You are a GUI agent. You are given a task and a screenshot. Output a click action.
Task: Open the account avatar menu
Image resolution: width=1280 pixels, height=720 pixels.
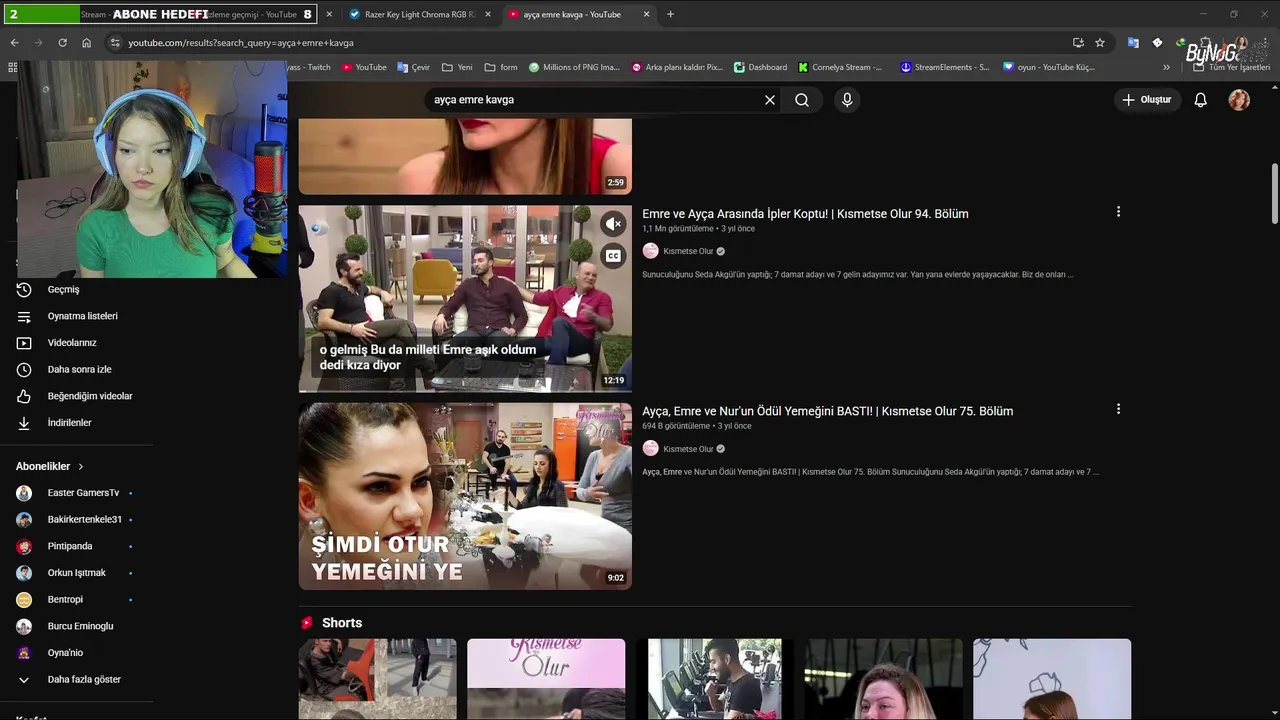point(1239,100)
